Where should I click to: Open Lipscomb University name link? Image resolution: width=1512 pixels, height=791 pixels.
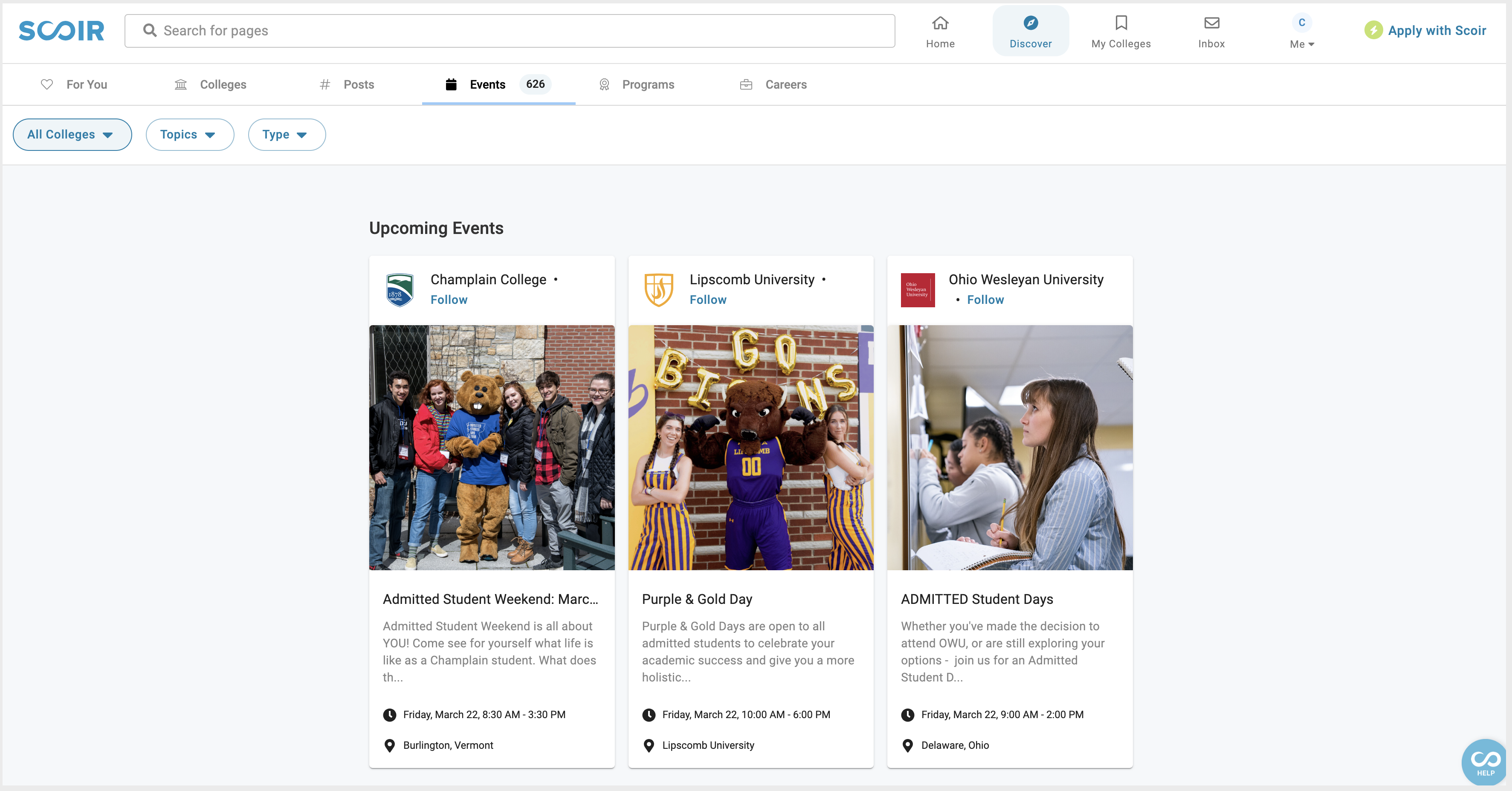(752, 279)
